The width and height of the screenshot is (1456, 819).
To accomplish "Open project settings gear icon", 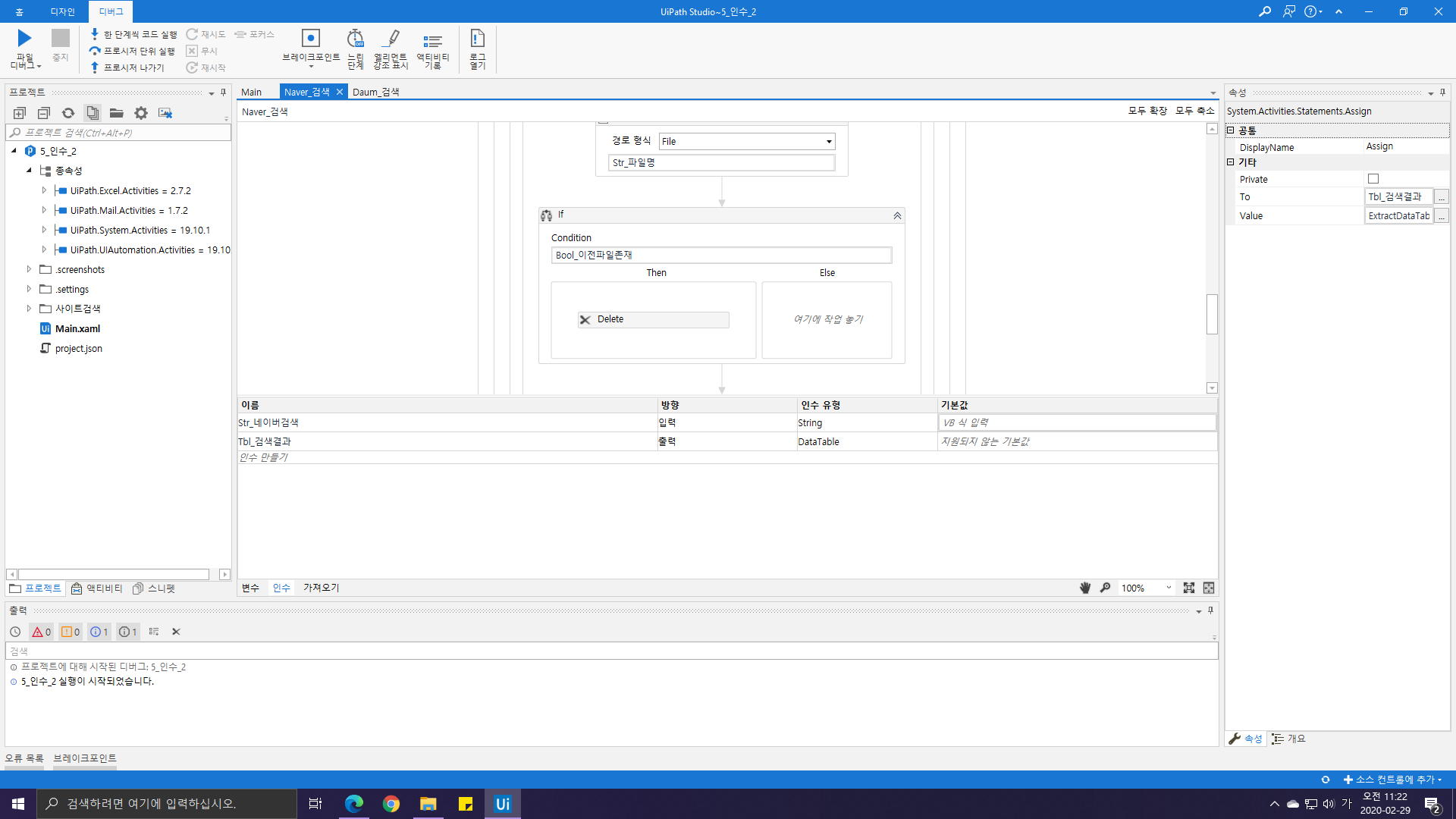I will coord(141,113).
